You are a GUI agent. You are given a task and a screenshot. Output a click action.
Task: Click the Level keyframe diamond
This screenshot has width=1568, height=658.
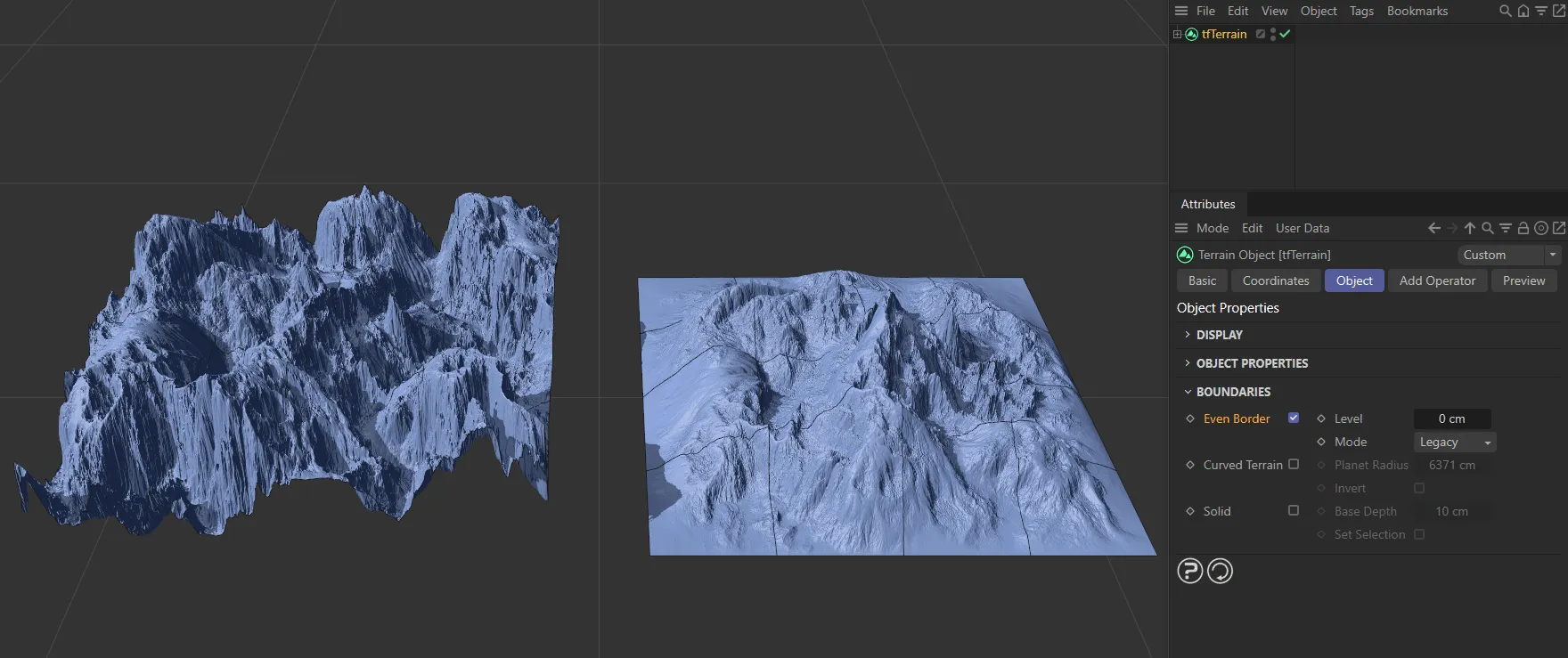[x=1321, y=418]
